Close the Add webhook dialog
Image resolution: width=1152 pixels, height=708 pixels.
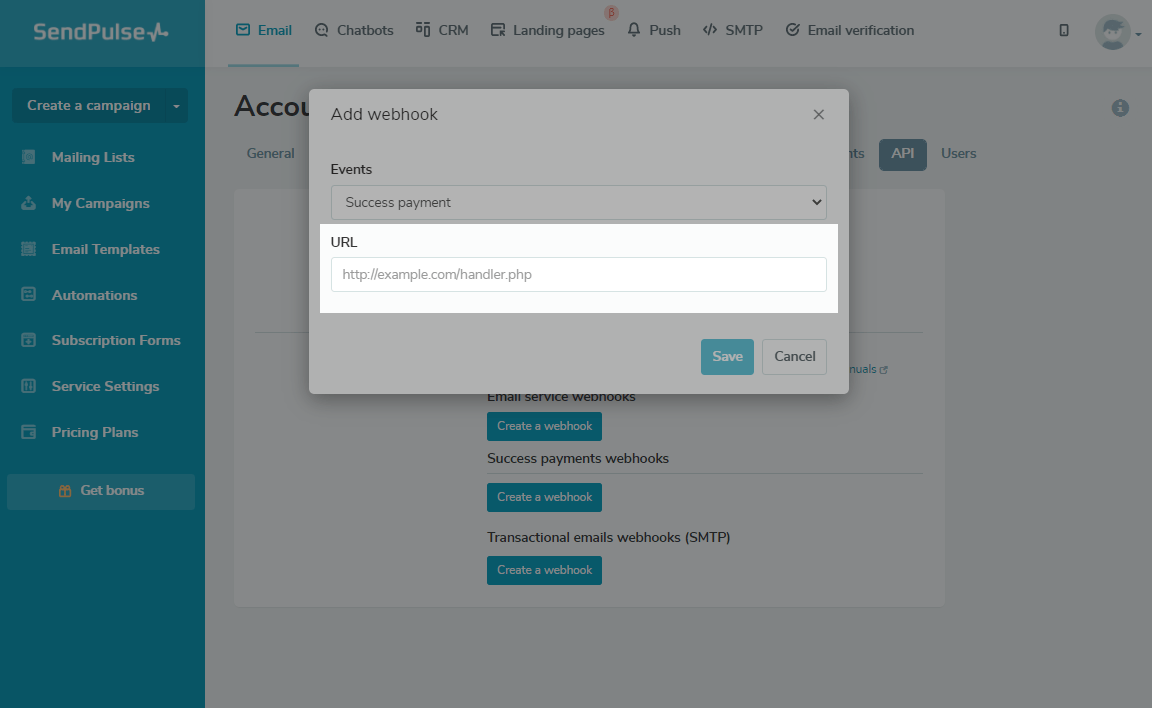[x=819, y=114]
